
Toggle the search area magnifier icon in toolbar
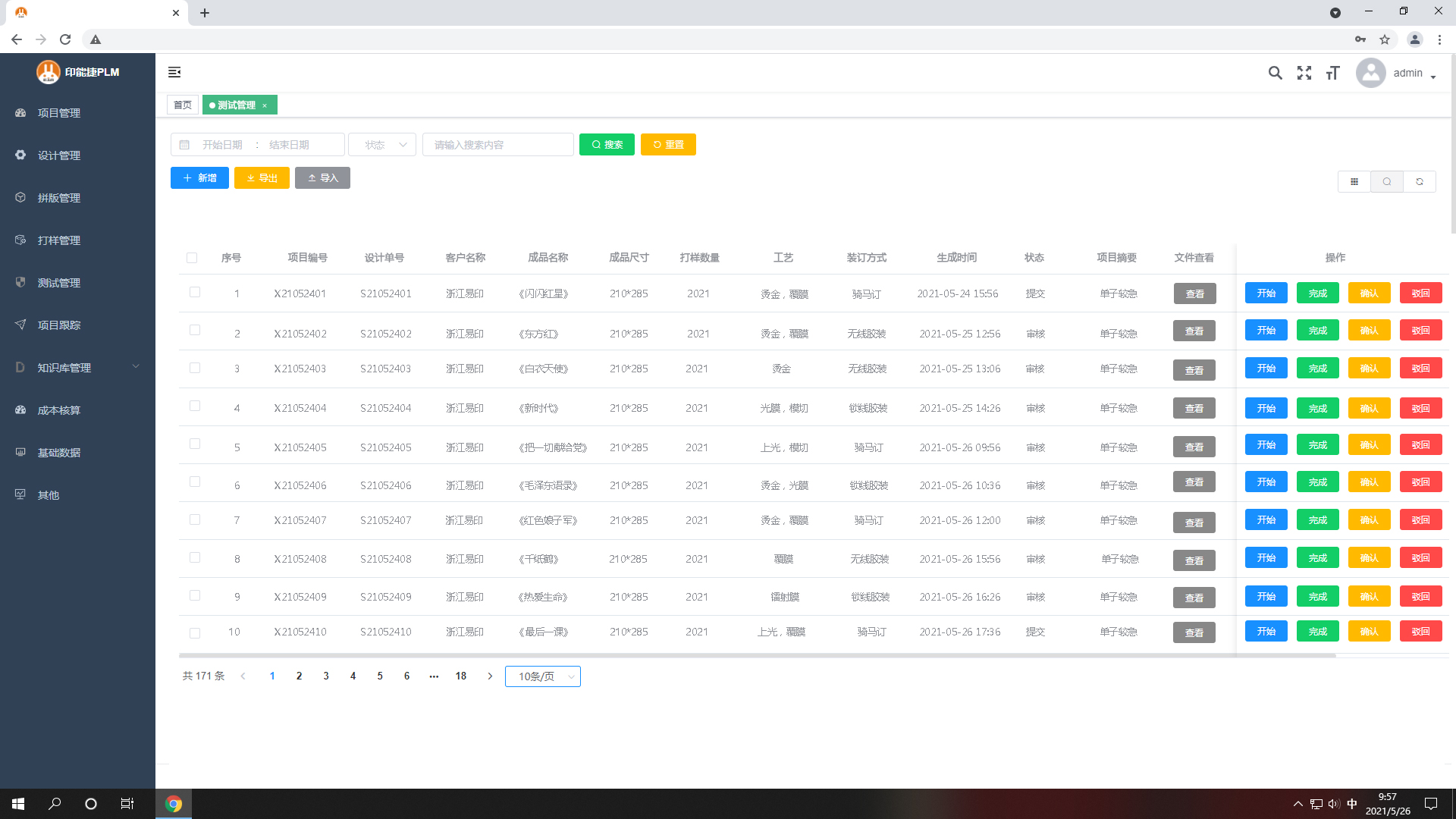coord(1387,182)
